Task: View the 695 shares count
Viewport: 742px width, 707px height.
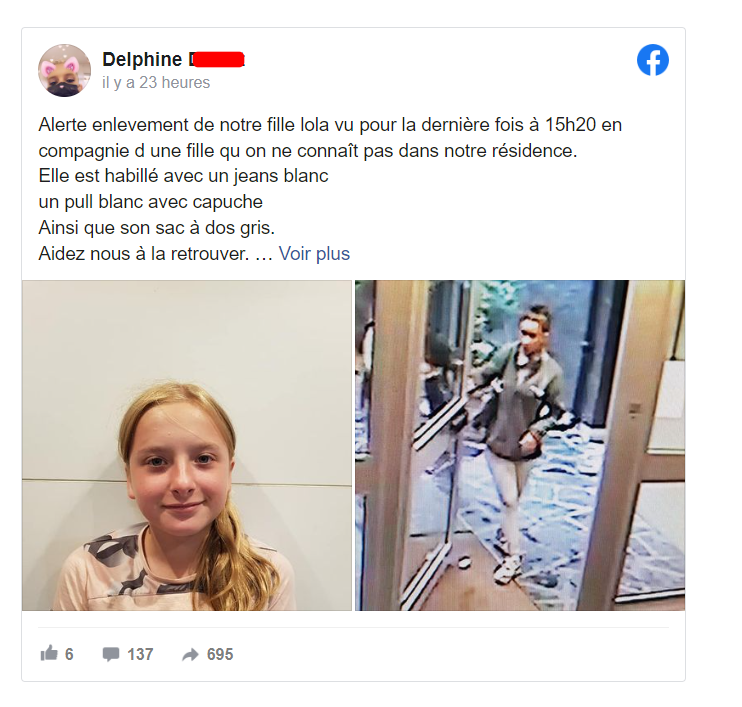Action: 220,654
